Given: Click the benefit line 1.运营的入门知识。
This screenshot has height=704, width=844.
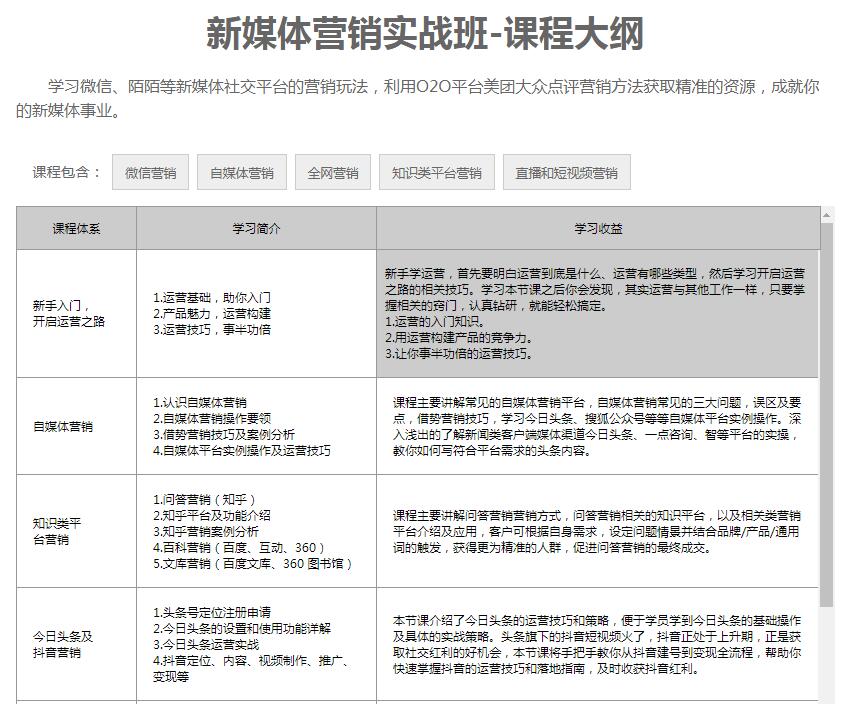Looking at the screenshot, I should 435,322.
